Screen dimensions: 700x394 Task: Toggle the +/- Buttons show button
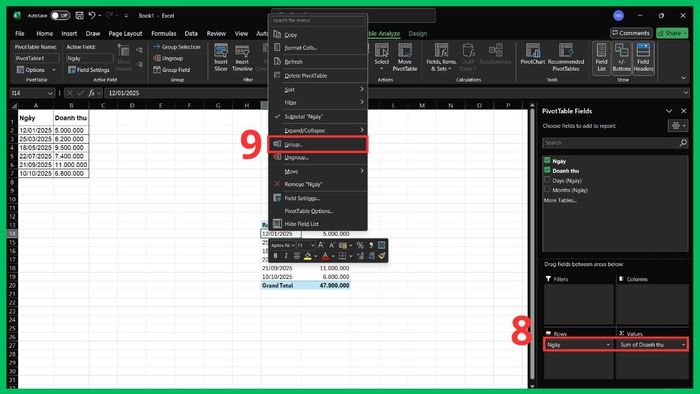[621, 58]
